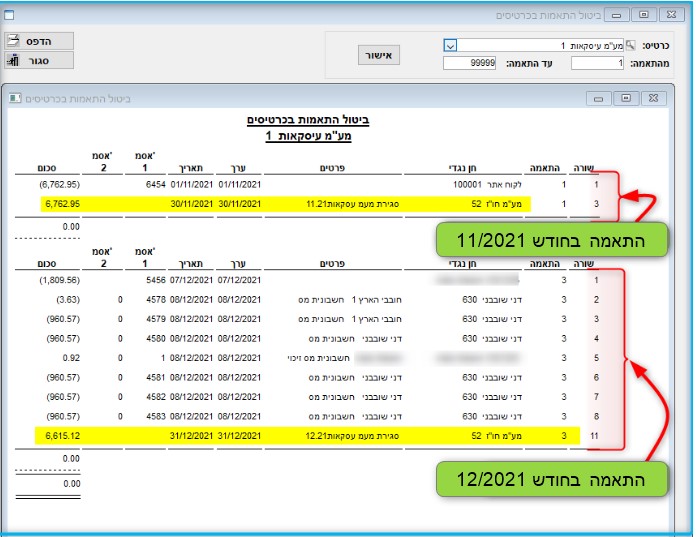The width and height of the screenshot is (696, 537).
Task: Click the הדפס (print) button
Action: (x=39, y=41)
